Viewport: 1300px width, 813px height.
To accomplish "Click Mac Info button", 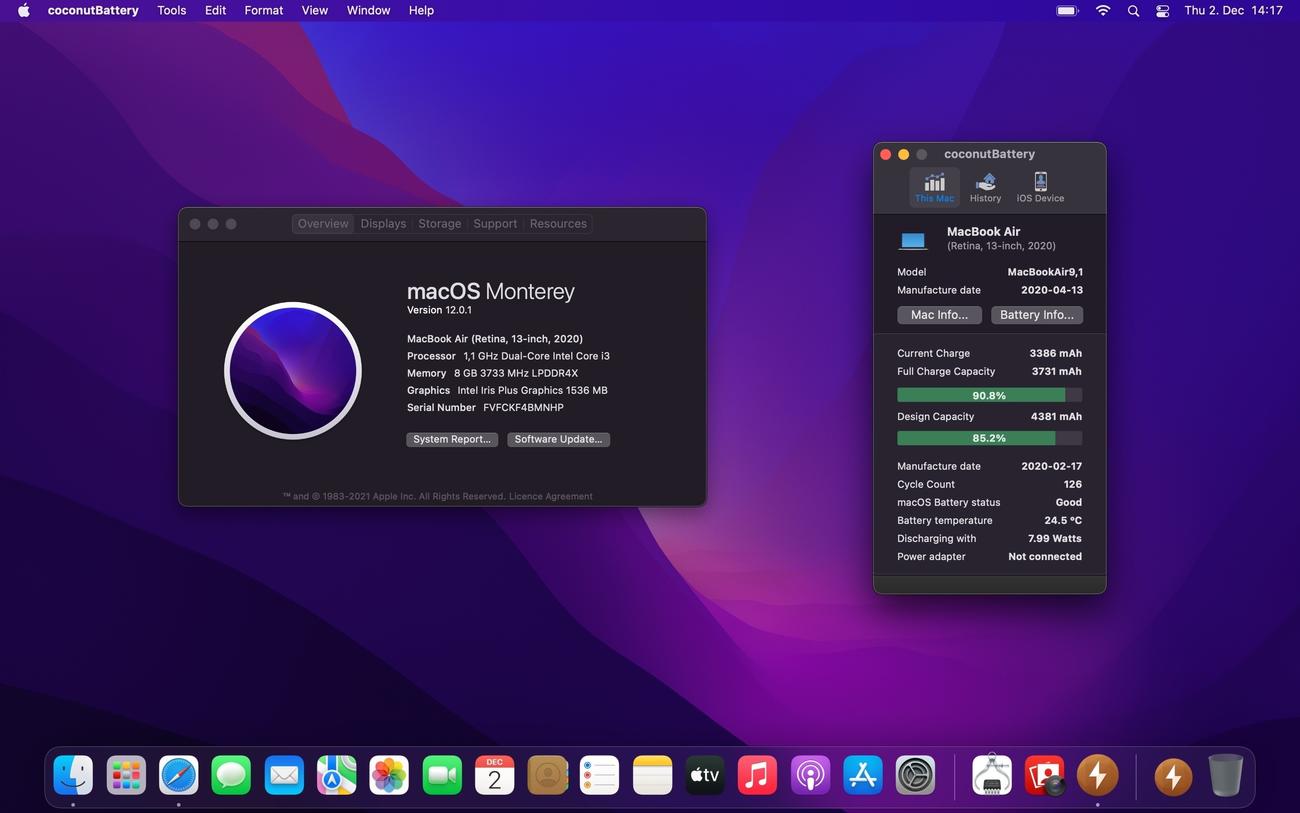I will 939,315.
